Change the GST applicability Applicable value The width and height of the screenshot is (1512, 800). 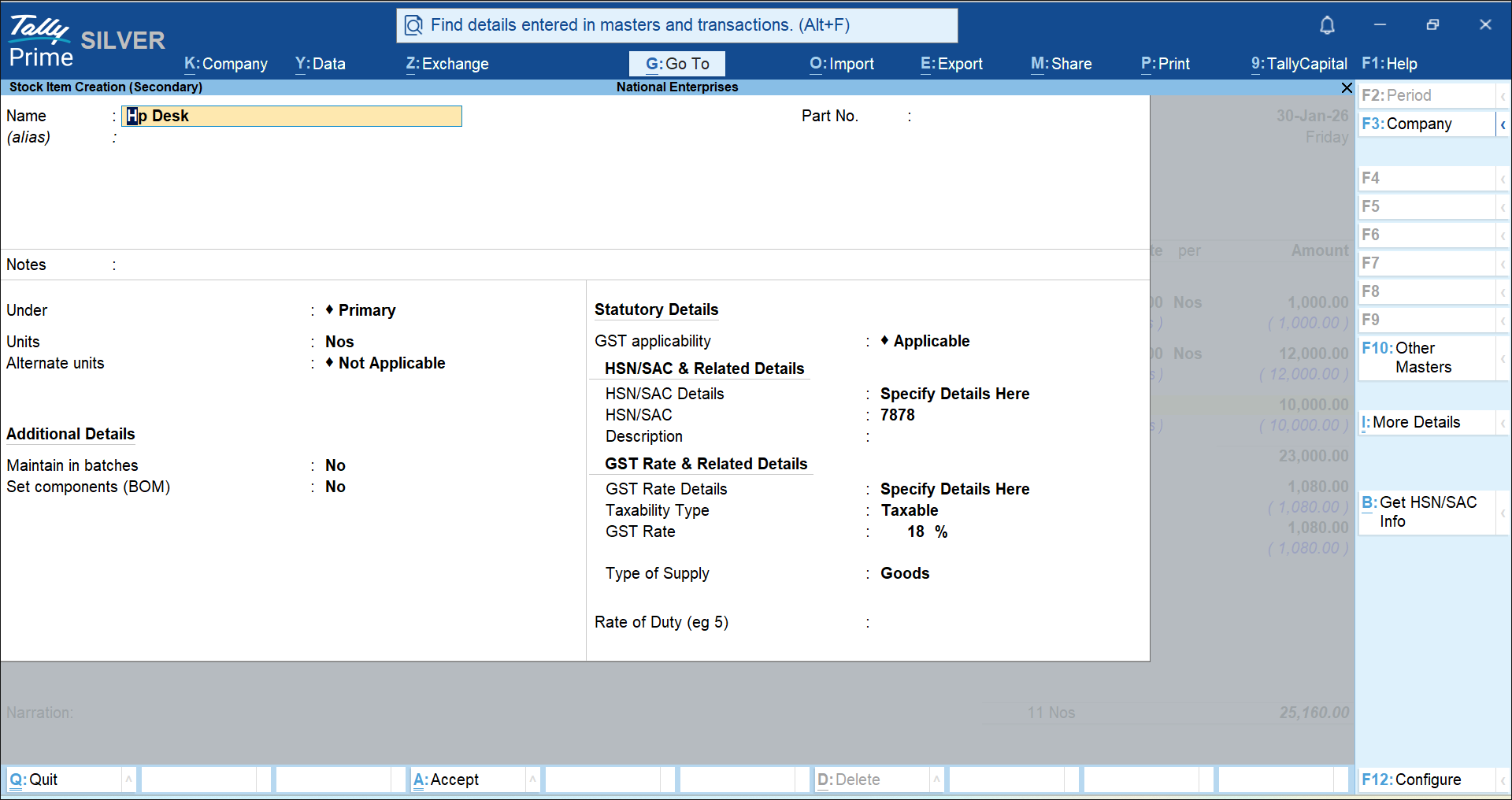(931, 341)
